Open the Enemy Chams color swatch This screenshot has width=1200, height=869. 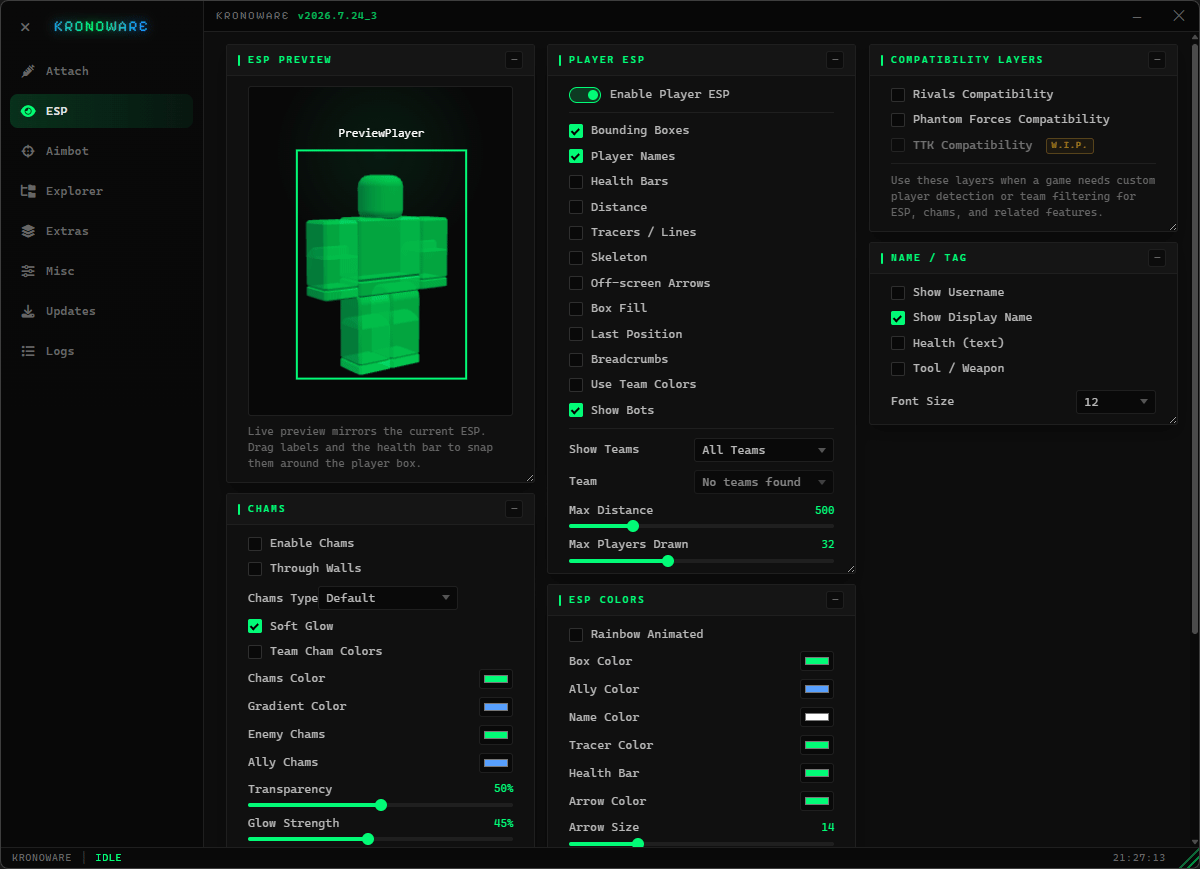(496, 735)
